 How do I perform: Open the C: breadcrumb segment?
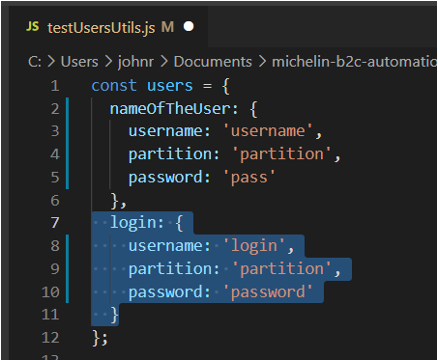pos(35,62)
